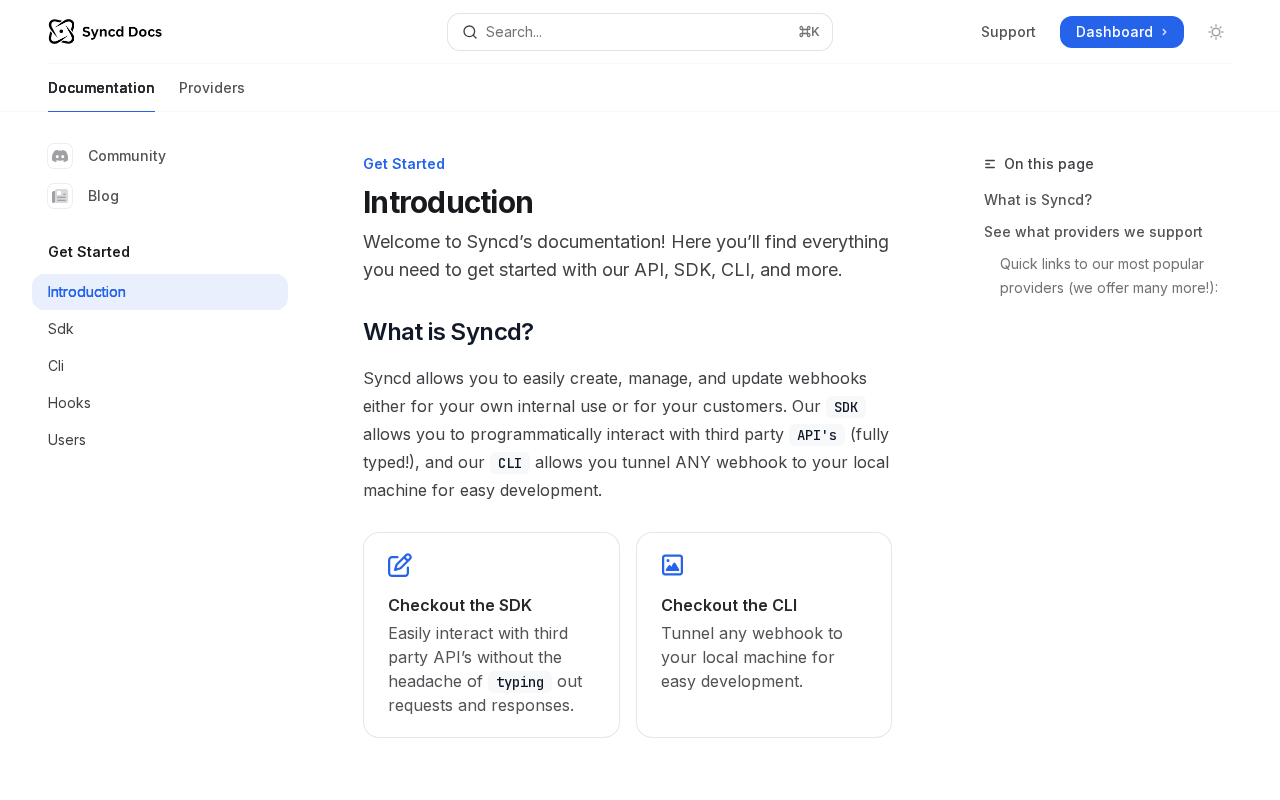Go to the Cli sidebar page
Viewport: 1280px width, 800px height.
pyautogui.click(x=56, y=366)
